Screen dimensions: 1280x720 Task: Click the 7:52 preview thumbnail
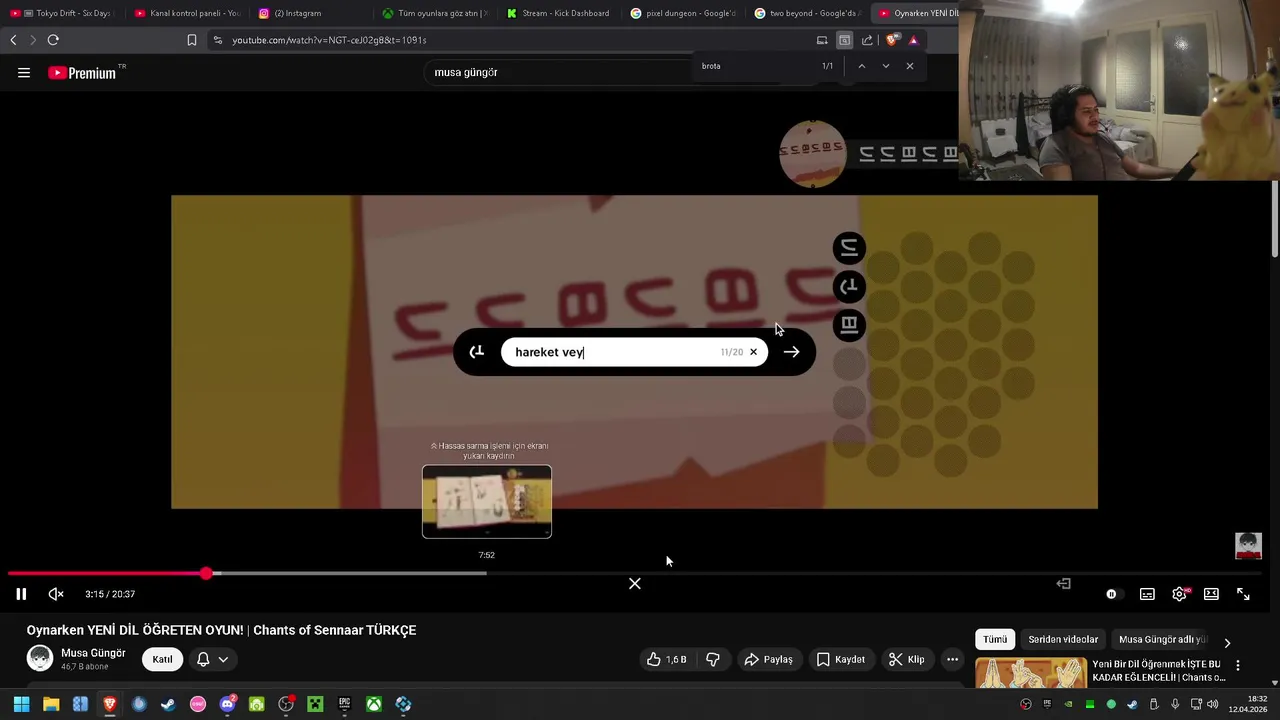click(x=487, y=502)
